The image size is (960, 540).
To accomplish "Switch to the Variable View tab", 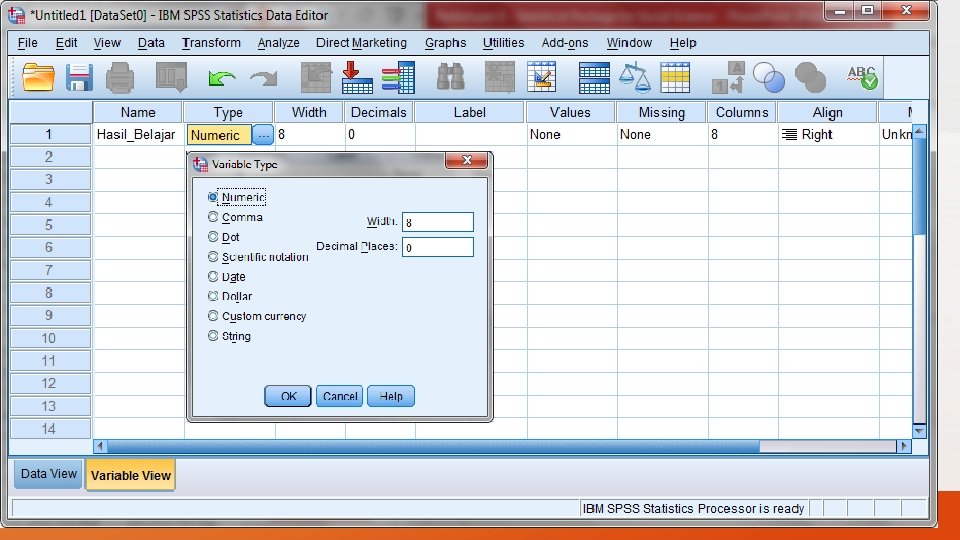I will tap(131, 476).
